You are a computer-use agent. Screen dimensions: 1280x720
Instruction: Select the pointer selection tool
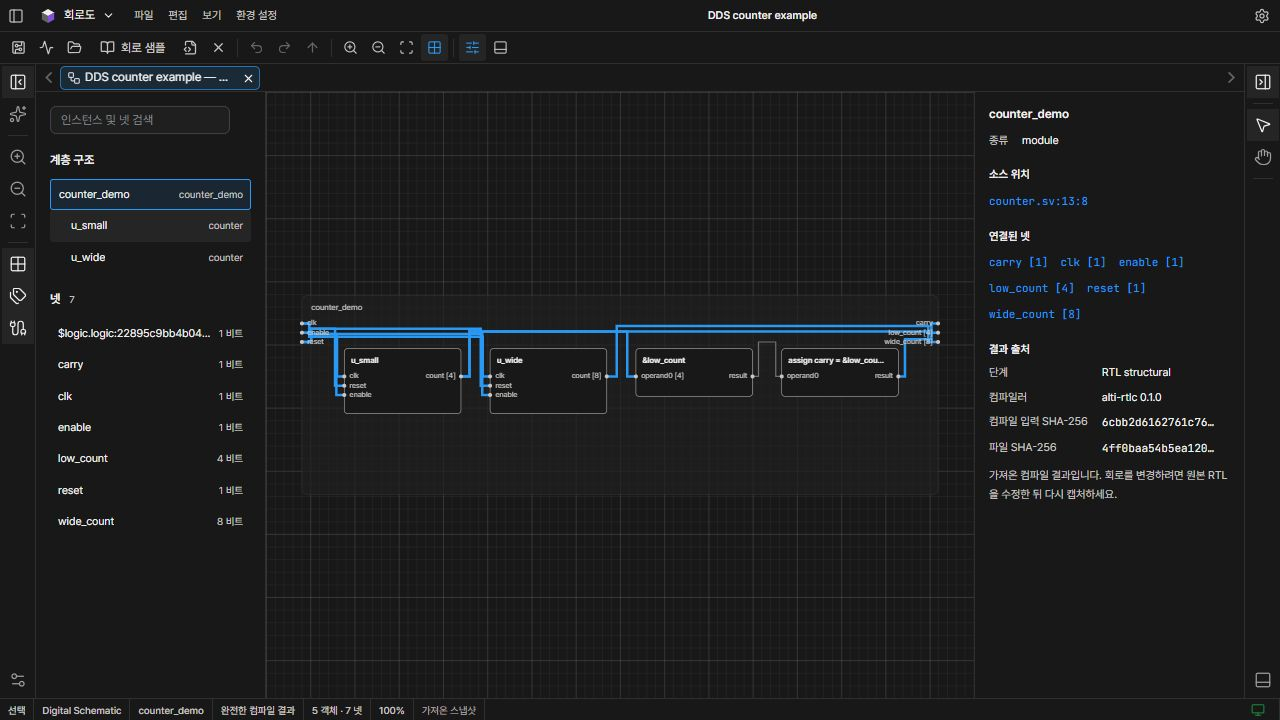(x=1263, y=125)
